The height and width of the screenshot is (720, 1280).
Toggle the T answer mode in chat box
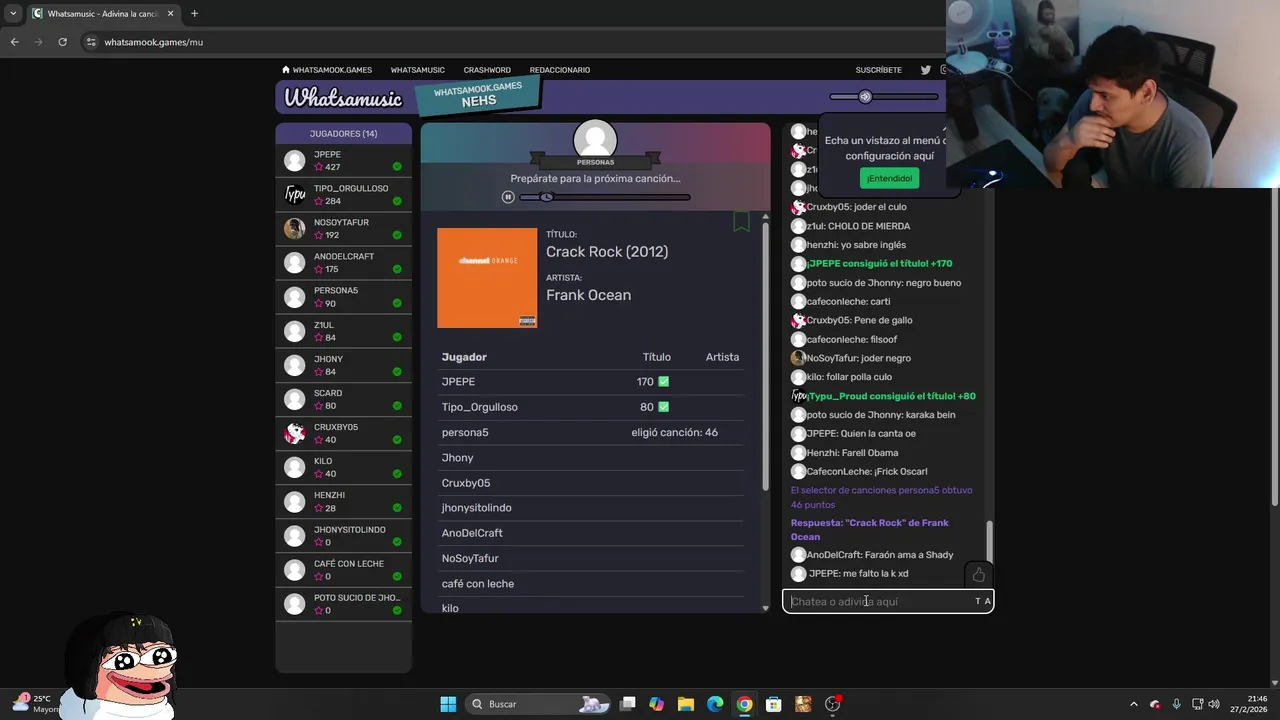click(x=978, y=601)
